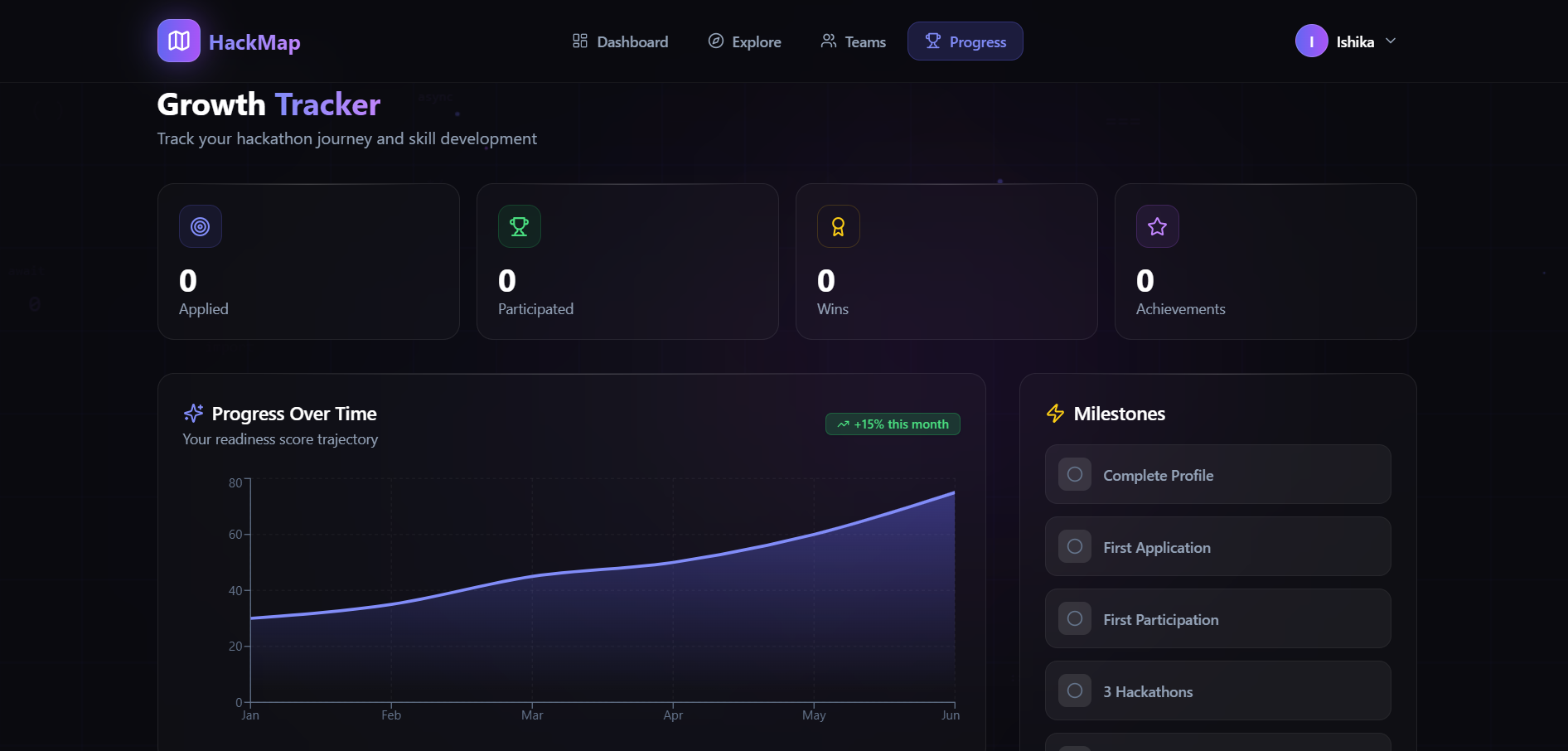Viewport: 1568px width, 751px height.
Task: Click the "First Application" milestone text
Action: (x=1157, y=548)
